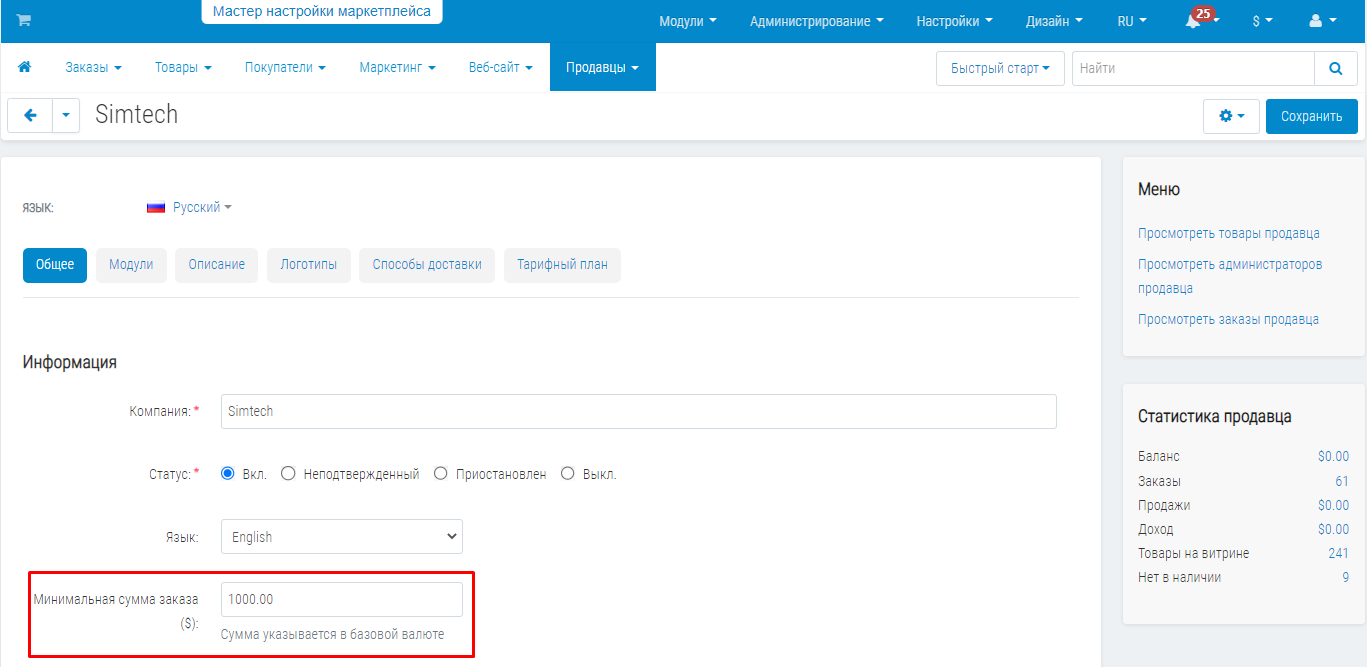This screenshot has height=667, width=1367.
Task: Click the 'Найти' search field
Action: click(1193, 69)
